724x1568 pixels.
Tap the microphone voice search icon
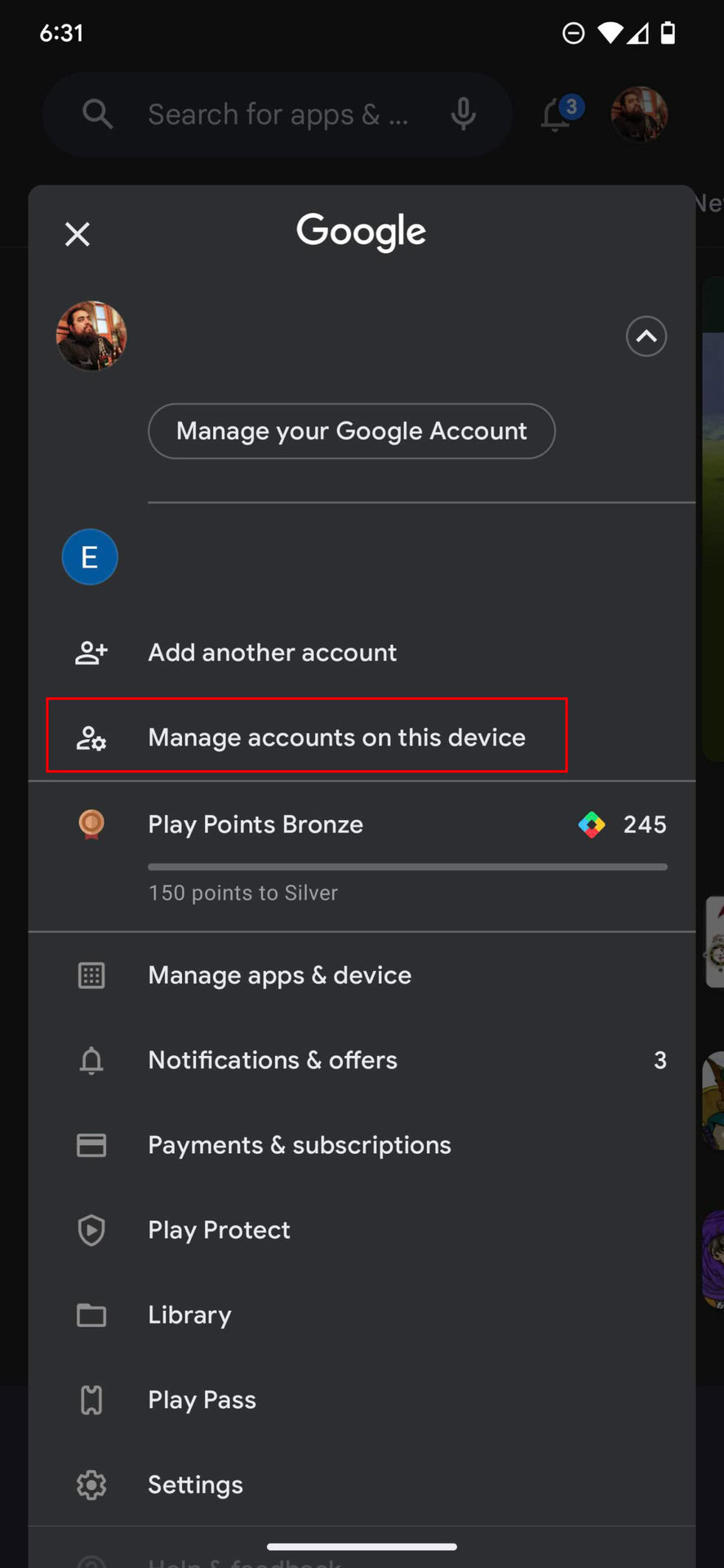pyautogui.click(x=463, y=114)
